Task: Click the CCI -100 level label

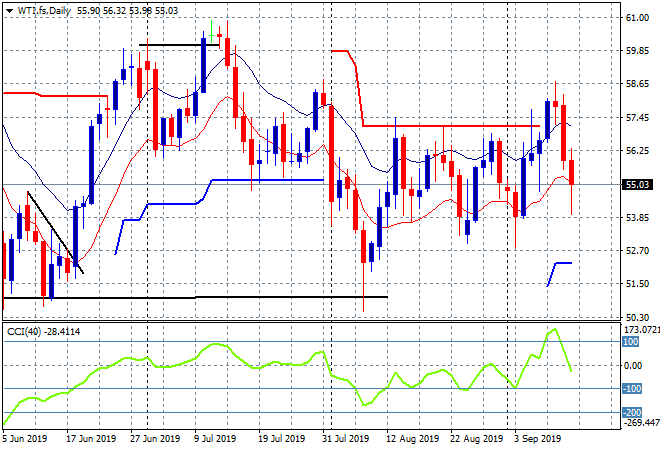Action: tap(632, 389)
